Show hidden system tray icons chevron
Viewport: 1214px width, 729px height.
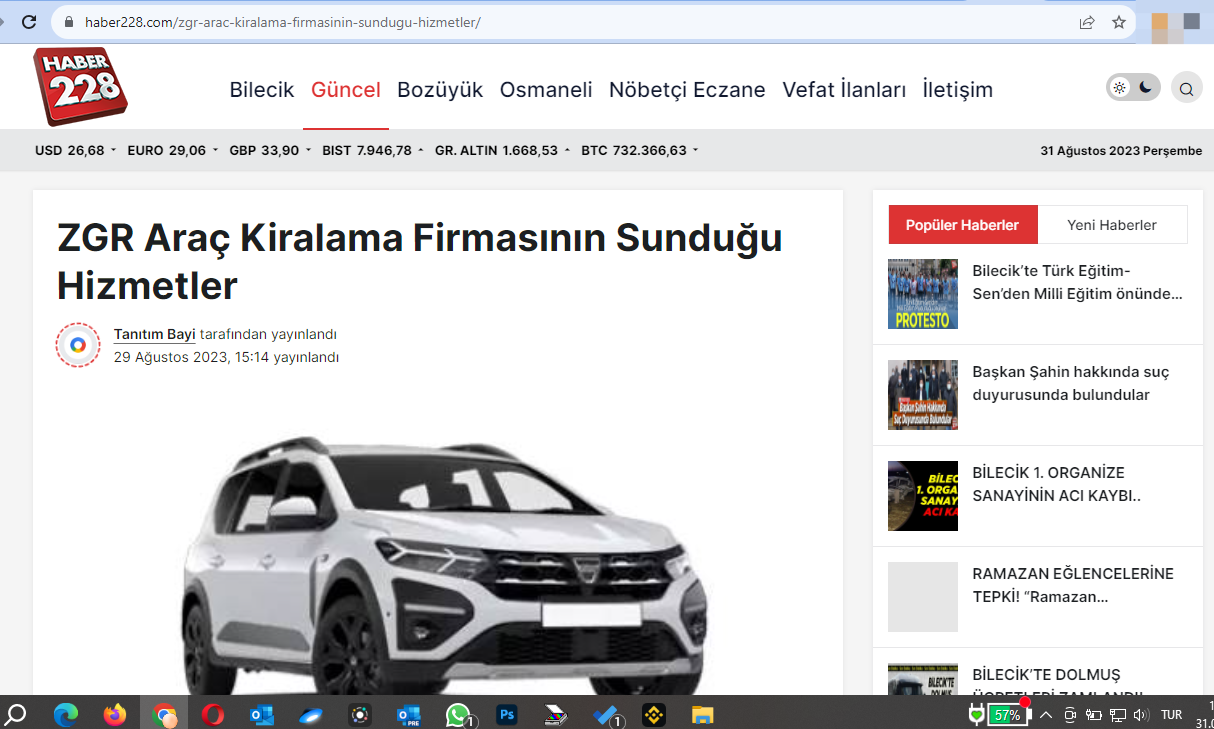(x=1046, y=715)
